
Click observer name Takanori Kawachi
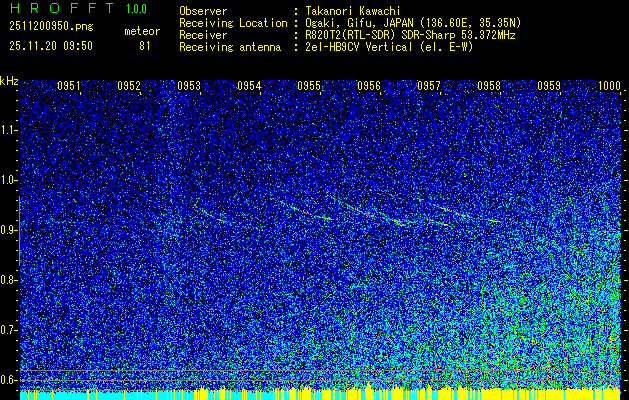tap(353, 11)
